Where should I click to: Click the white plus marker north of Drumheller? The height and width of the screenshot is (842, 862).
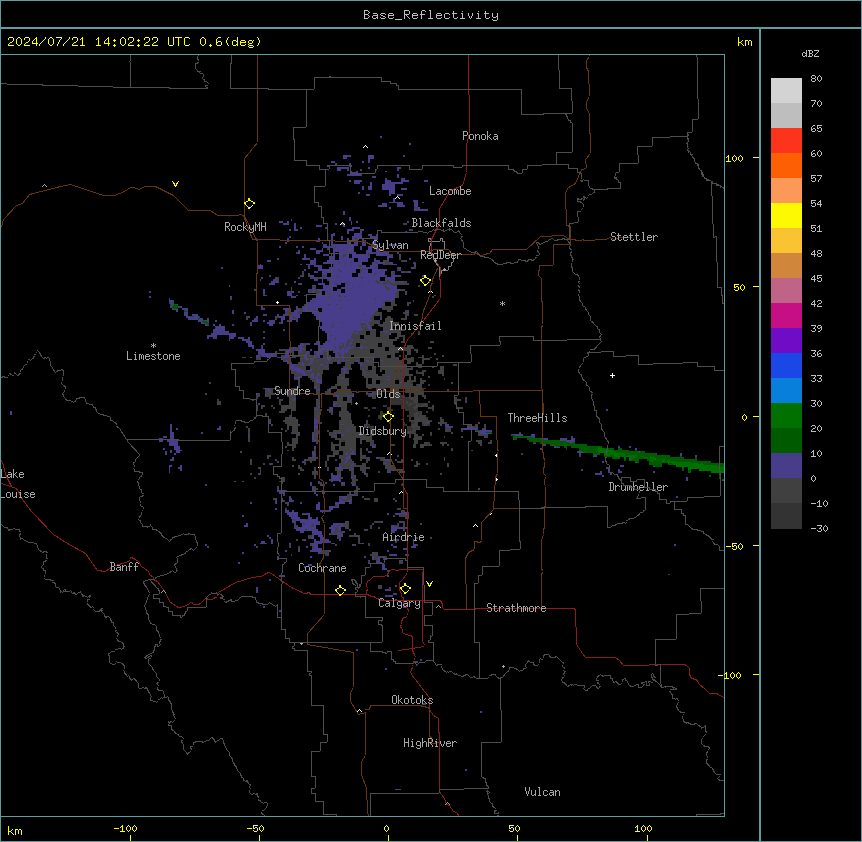point(612,375)
